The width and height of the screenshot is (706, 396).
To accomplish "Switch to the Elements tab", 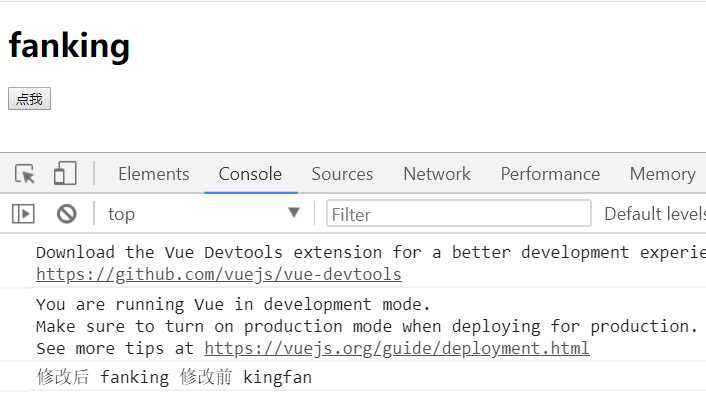I will (154, 174).
